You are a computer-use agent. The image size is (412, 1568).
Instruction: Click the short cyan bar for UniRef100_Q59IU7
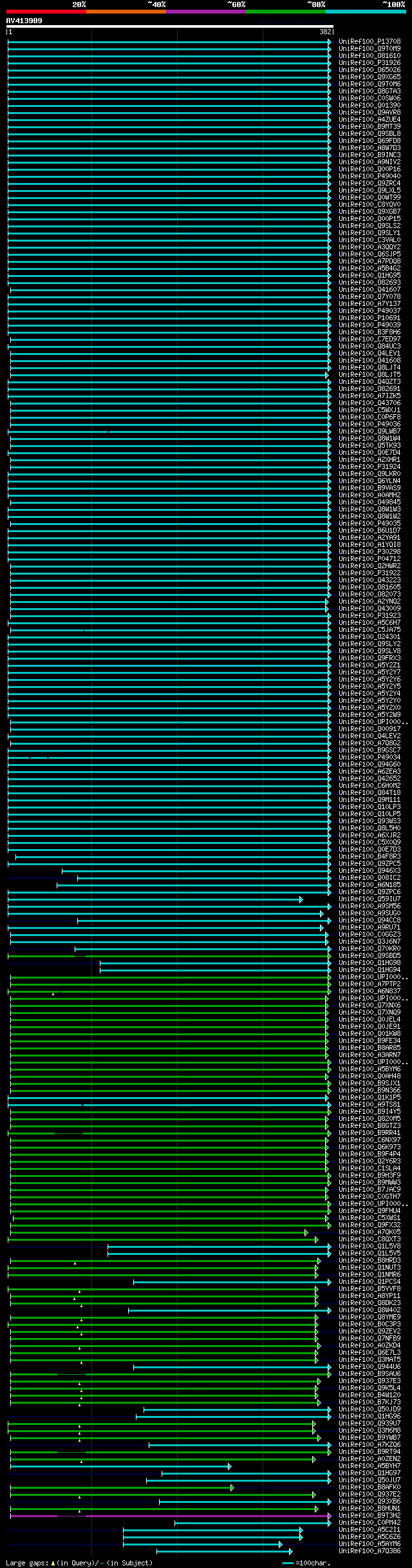pos(154,899)
